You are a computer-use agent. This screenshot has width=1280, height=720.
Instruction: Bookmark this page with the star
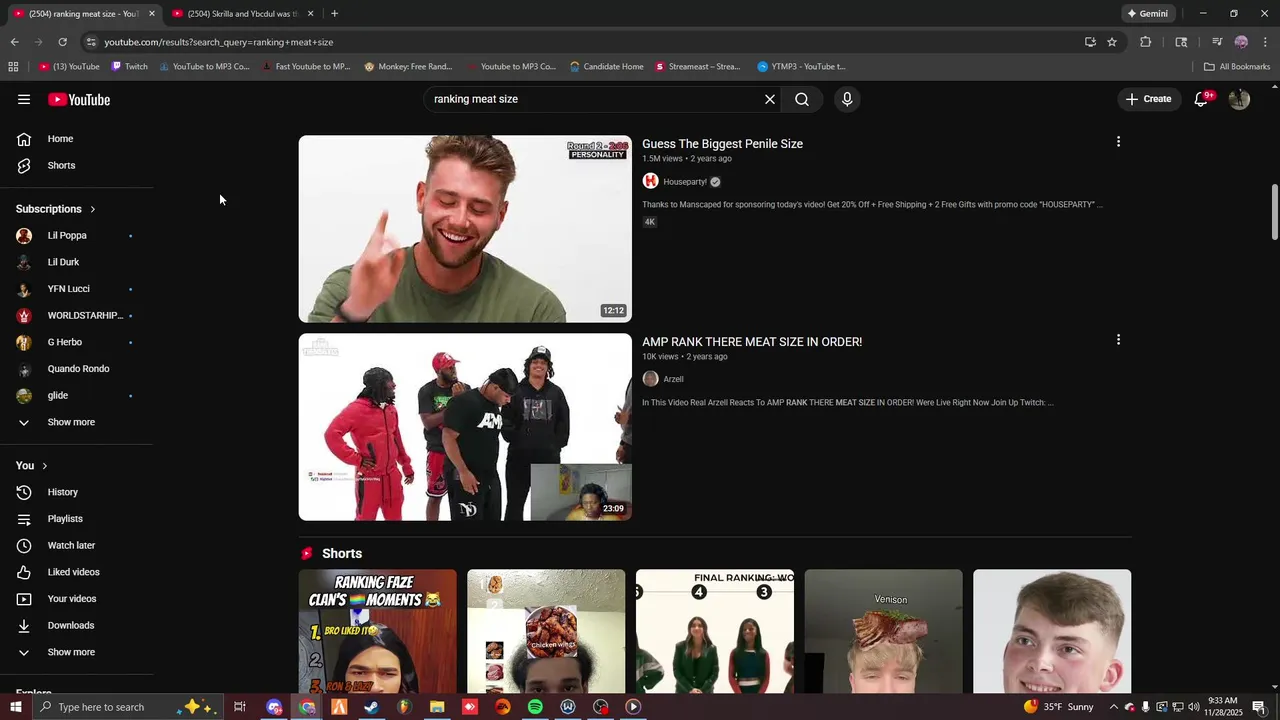click(x=1112, y=42)
